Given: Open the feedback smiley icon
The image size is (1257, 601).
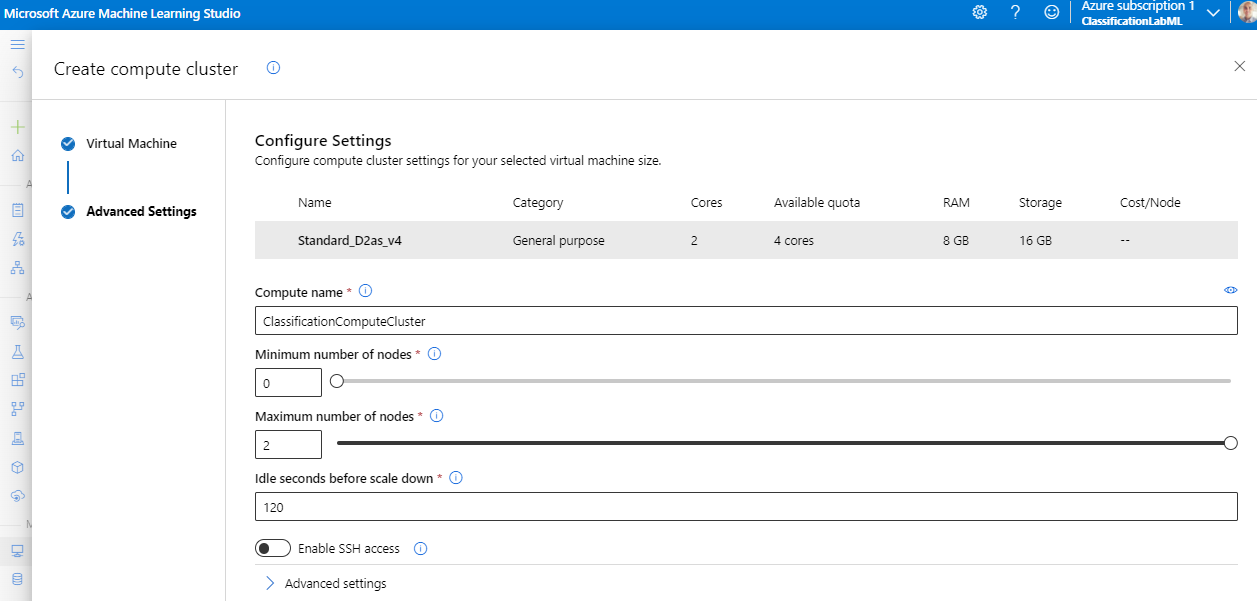Looking at the screenshot, I should [1051, 12].
